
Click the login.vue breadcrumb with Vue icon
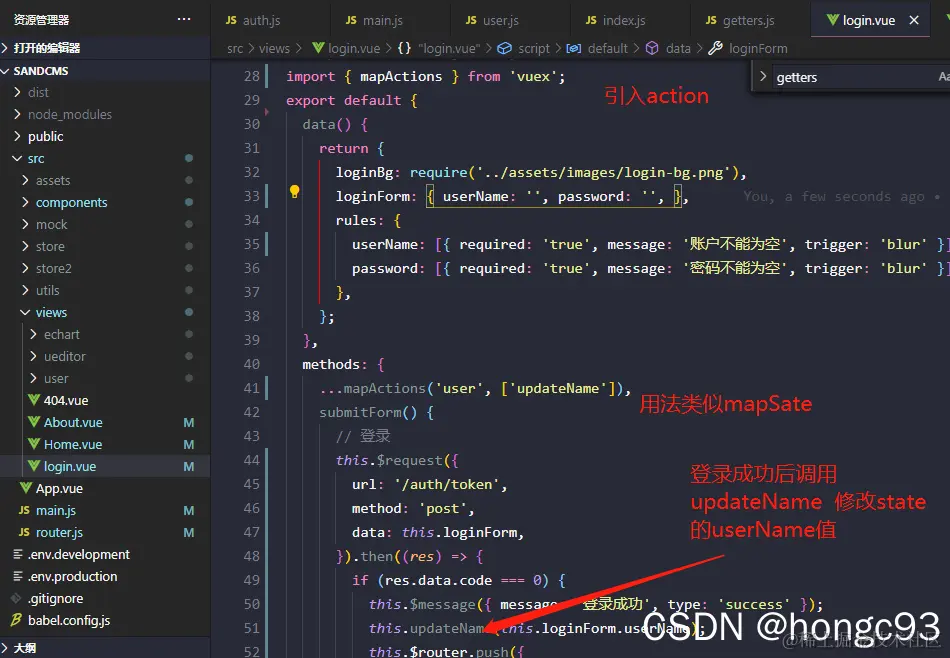pos(346,48)
